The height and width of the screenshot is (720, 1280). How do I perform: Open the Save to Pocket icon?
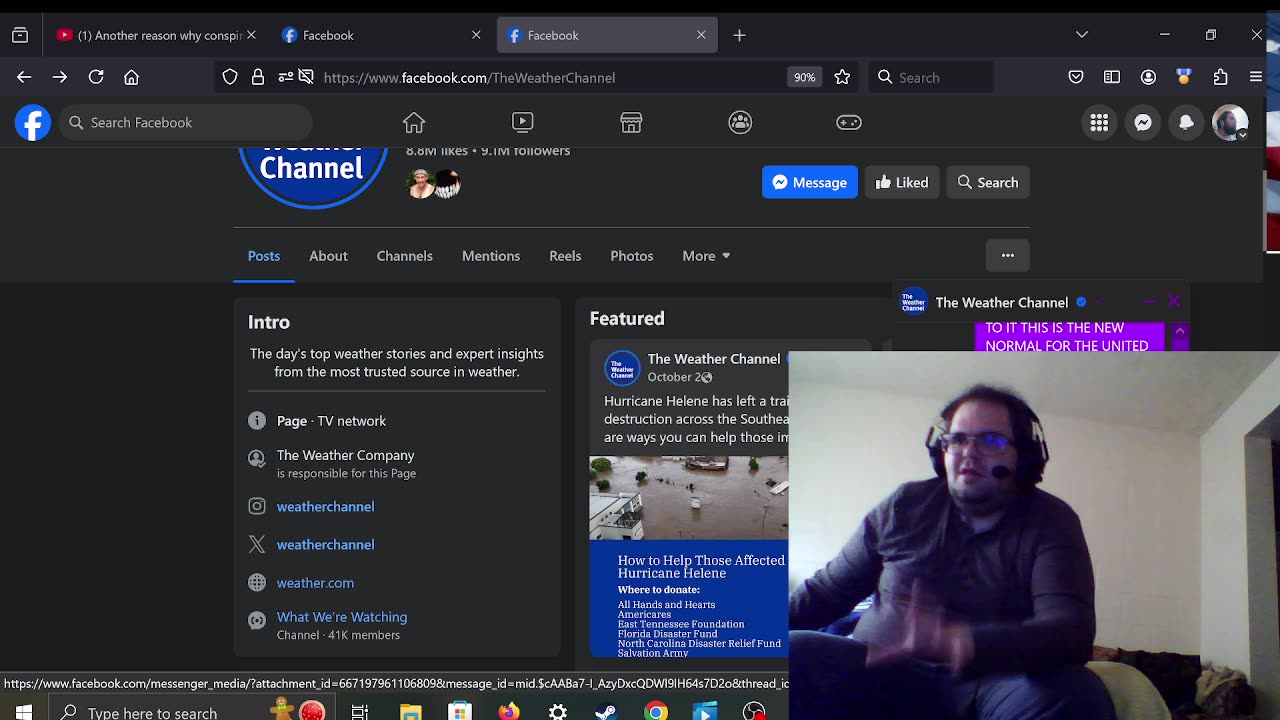tap(1076, 77)
